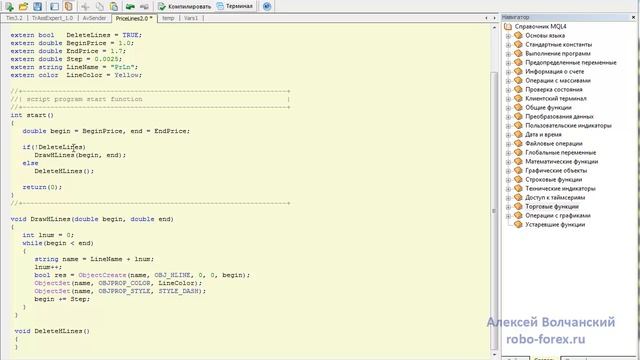
Task: Expand the Общие функции tree node
Action: [508, 108]
